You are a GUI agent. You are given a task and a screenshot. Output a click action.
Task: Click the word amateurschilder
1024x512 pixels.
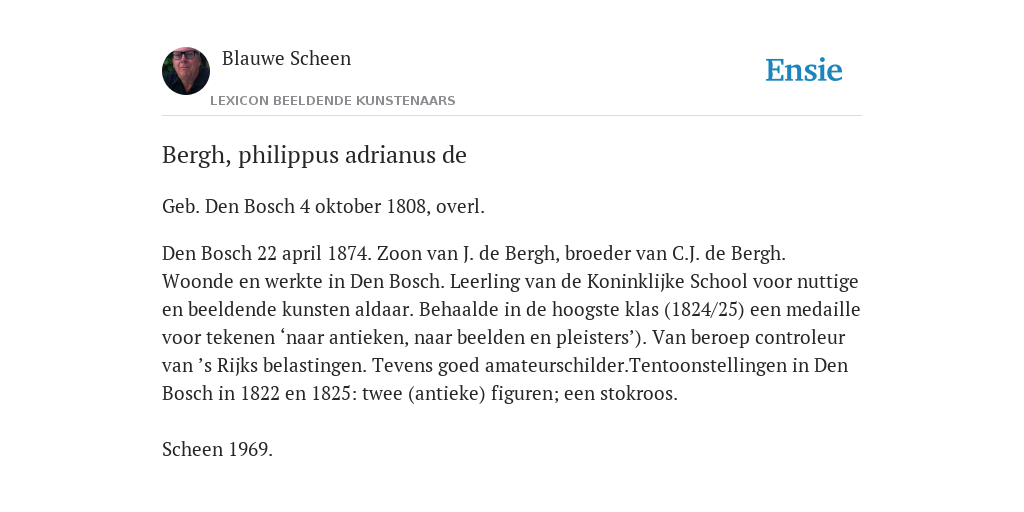(x=554, y=366)
